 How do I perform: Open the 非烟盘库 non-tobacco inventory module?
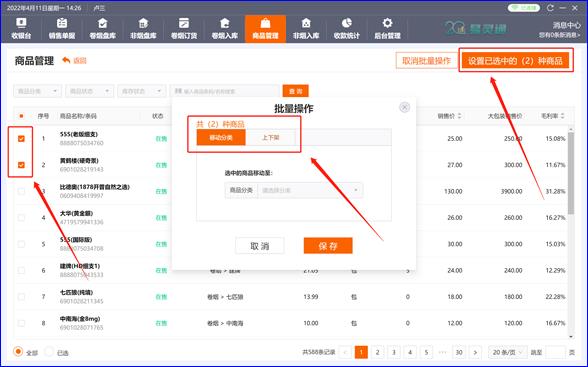[x=143, y=28]
